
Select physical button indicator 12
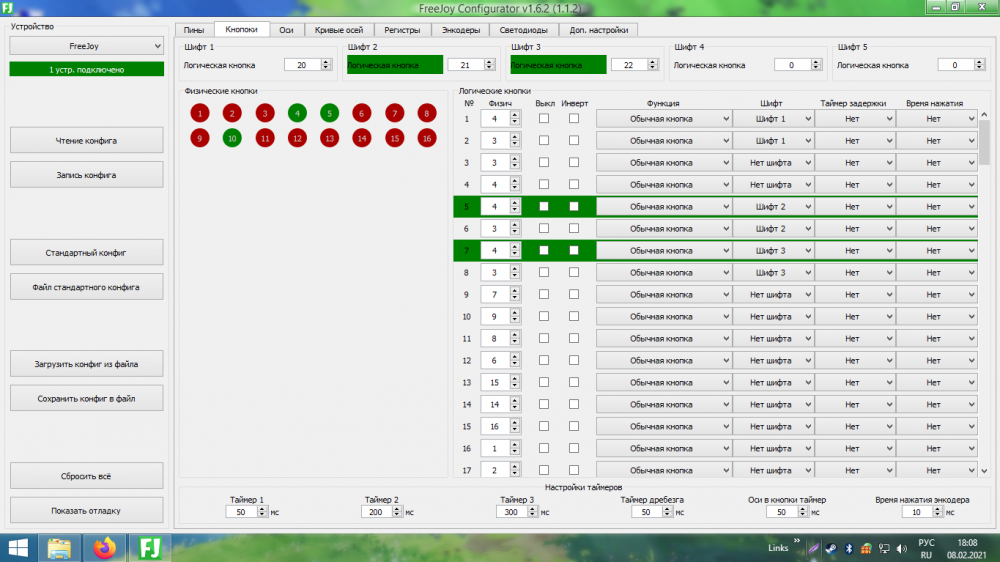click(297, 138)
